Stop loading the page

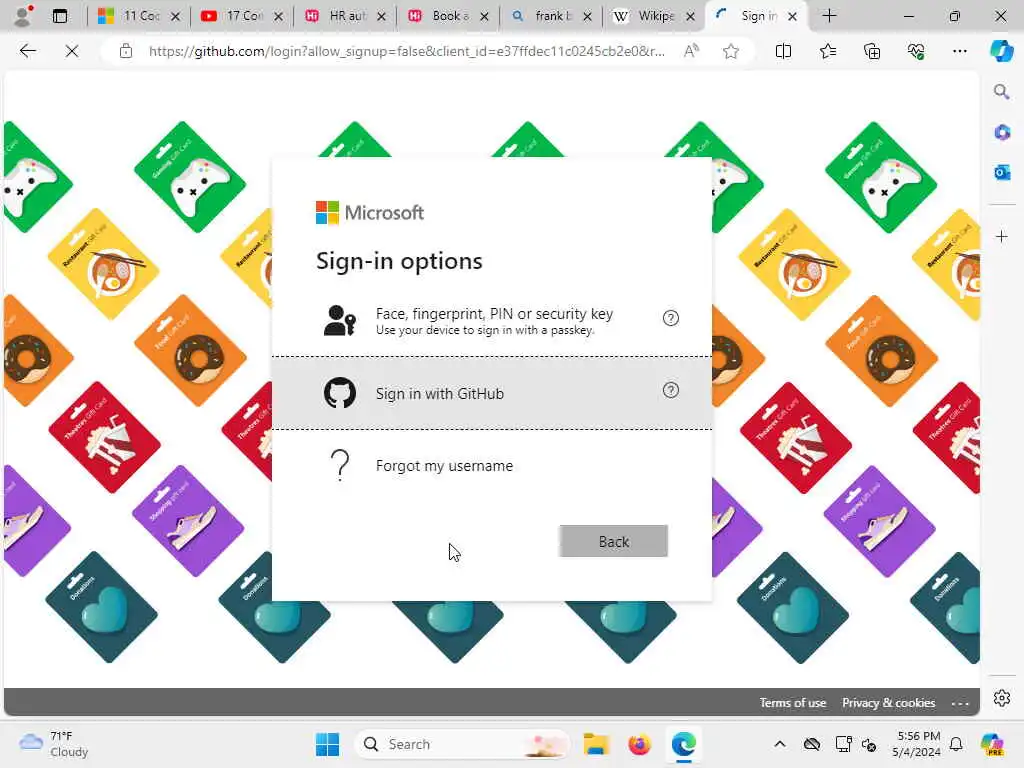tap(72, 51)
